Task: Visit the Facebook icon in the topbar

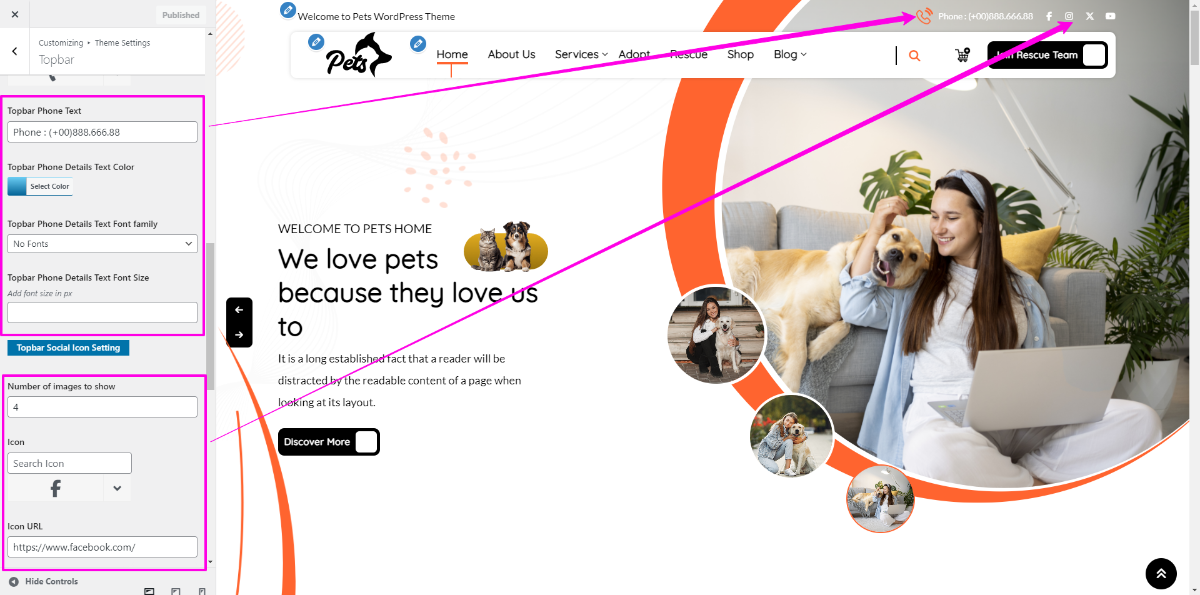Action: (x=1049, y=16)
